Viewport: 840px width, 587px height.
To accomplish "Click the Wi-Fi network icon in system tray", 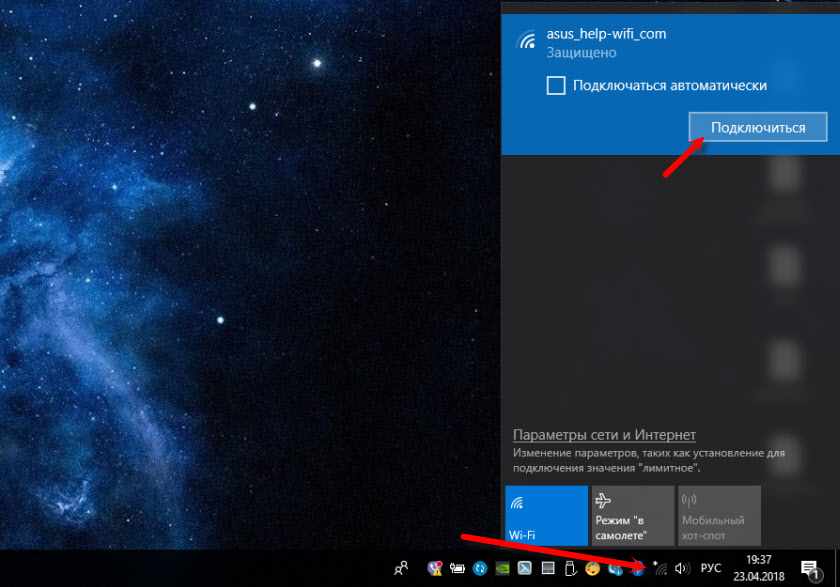I will click(660, 568).
